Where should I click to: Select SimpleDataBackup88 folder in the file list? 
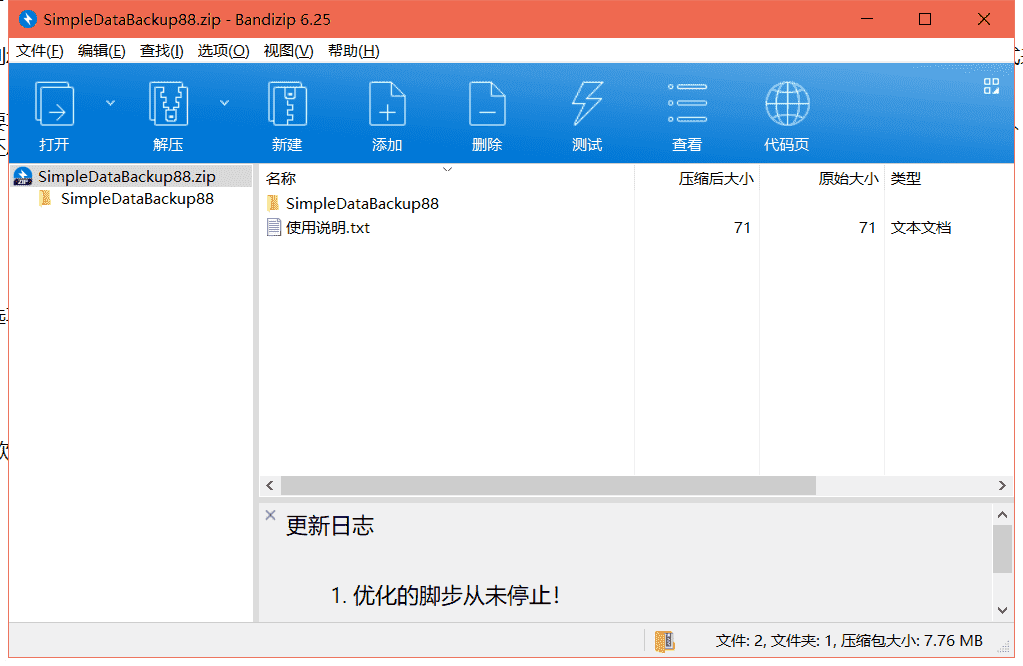(362, 204)
